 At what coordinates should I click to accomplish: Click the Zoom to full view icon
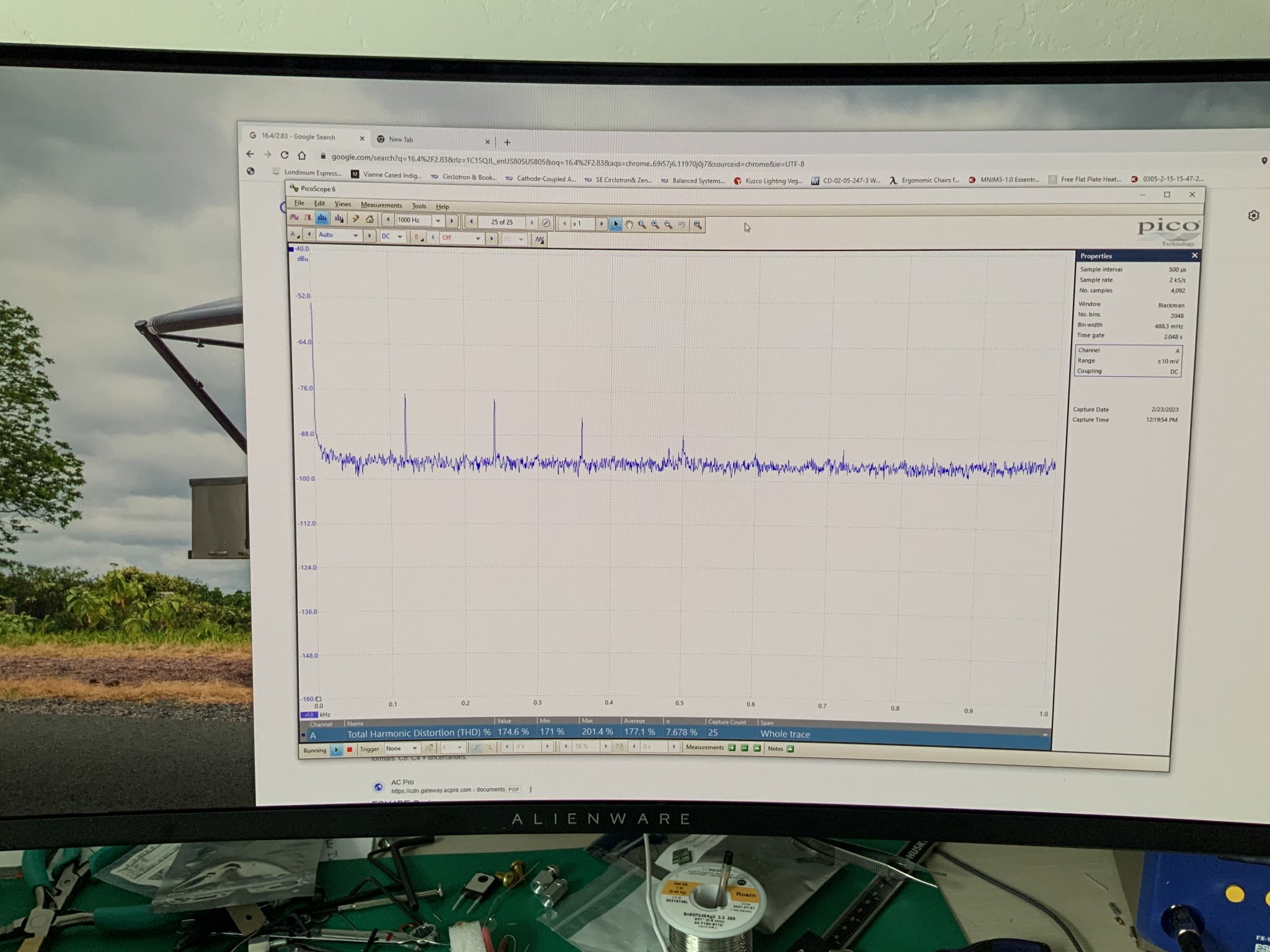coord(698,225)
